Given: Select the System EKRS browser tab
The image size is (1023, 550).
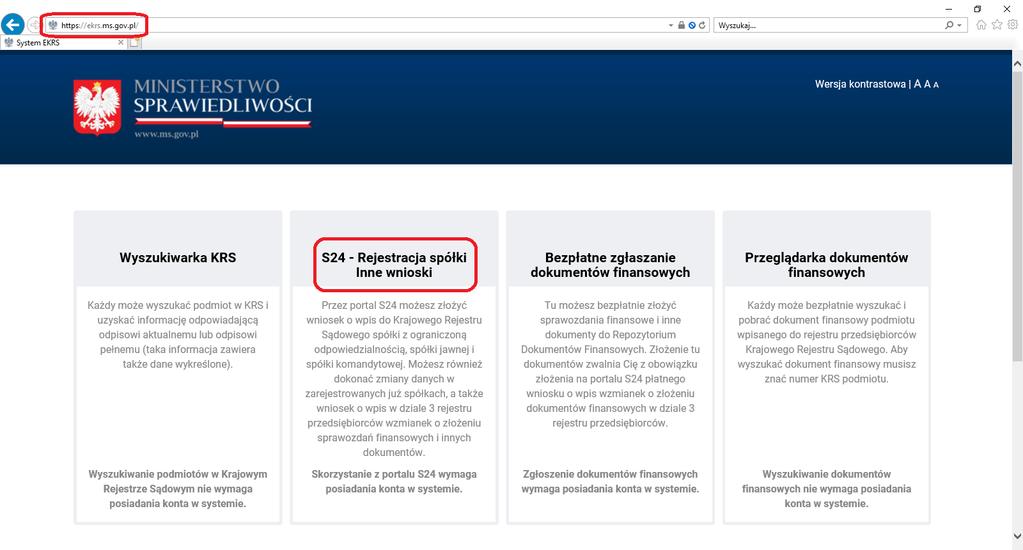Looking at the screenshot, I should [63, 42].
